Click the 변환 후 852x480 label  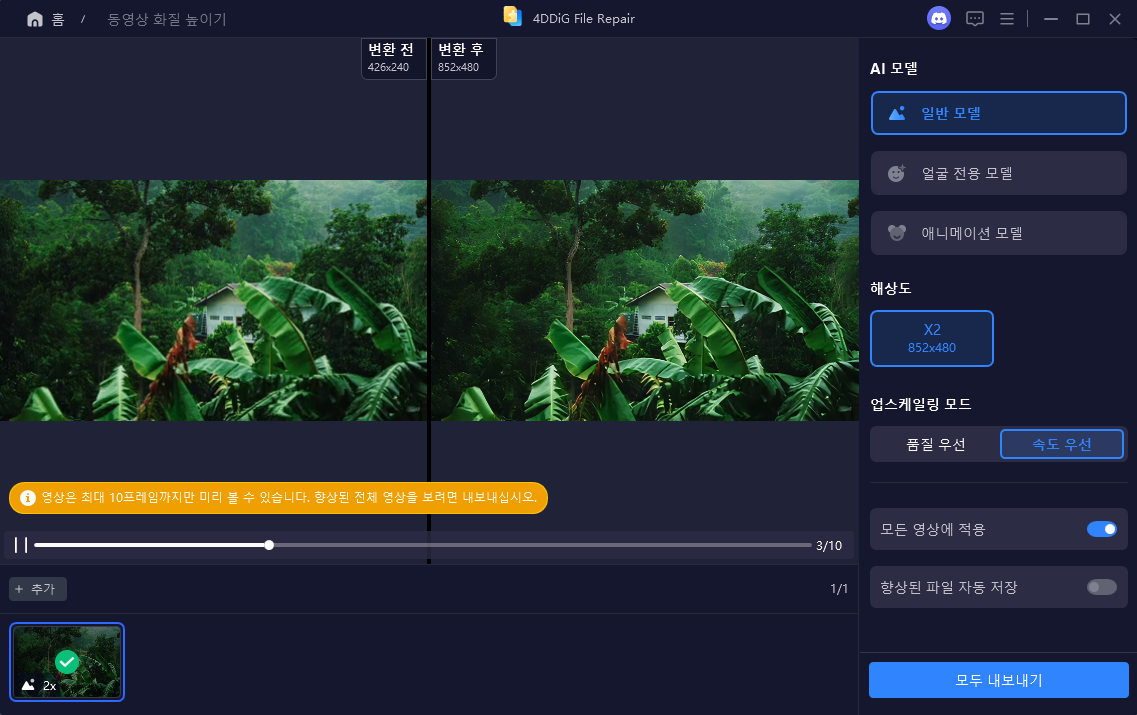click(464, 58)
